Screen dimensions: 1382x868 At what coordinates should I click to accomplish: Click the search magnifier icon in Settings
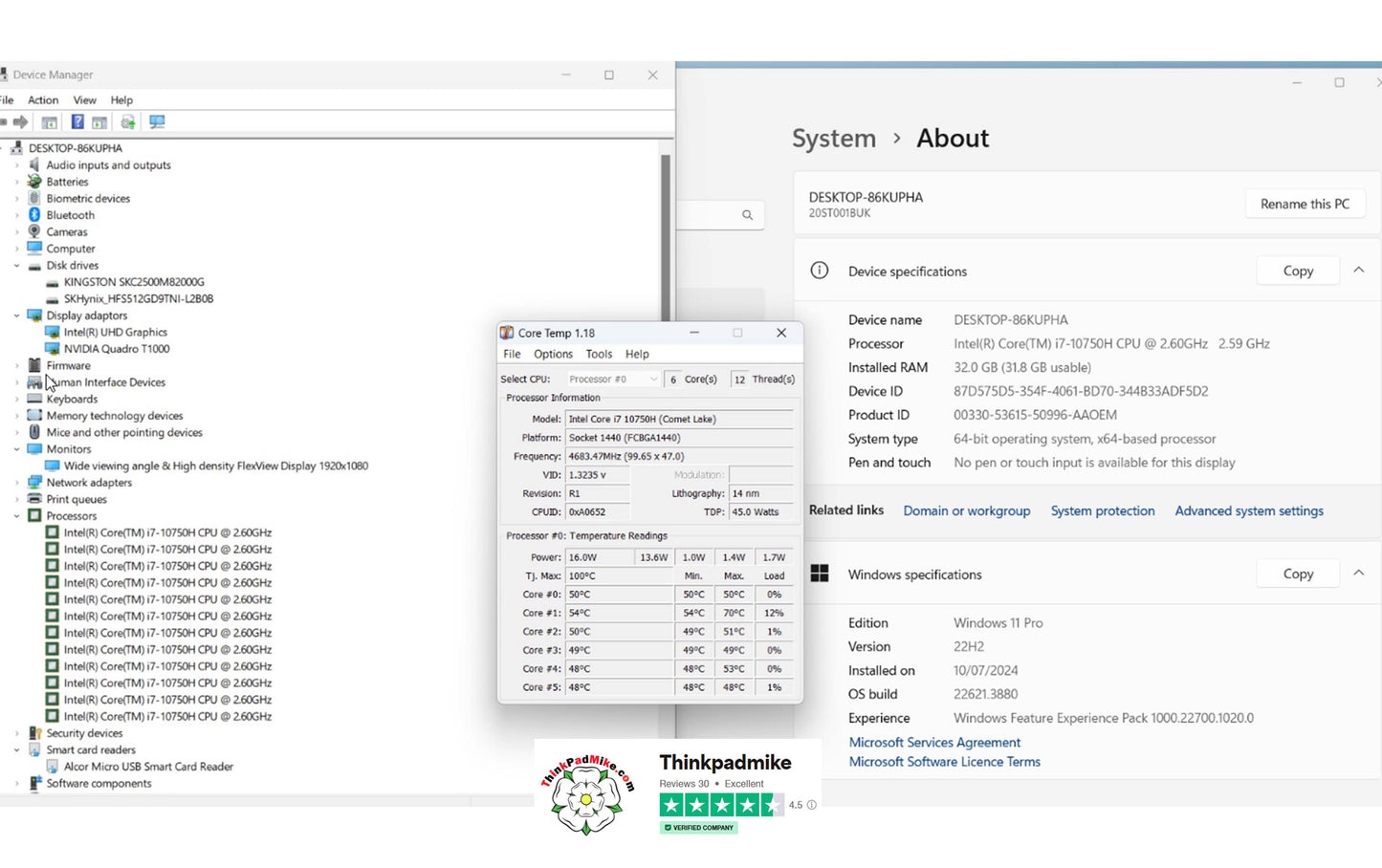(x=747, y=215)
